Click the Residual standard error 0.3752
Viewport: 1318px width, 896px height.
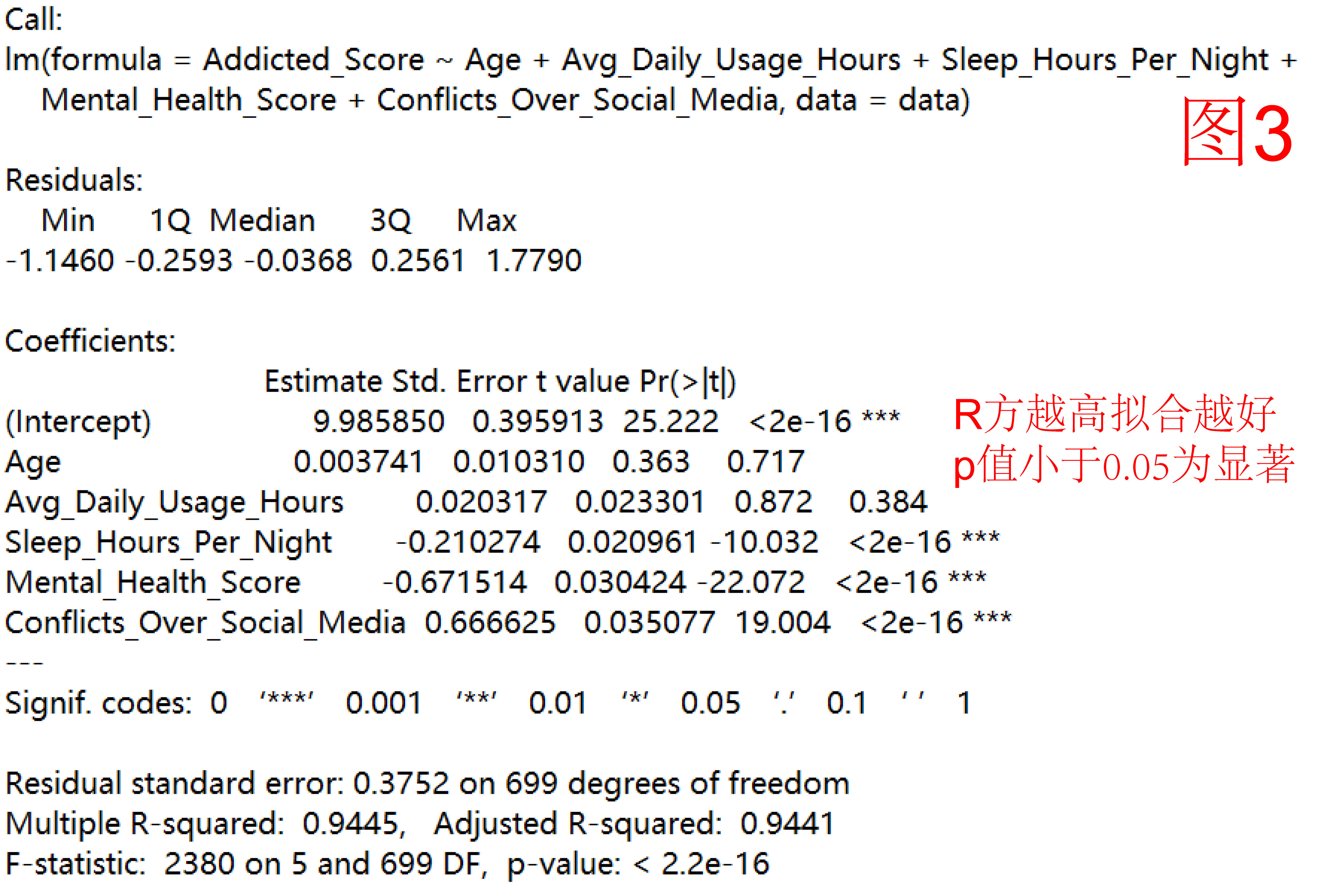(x=401, y=784)
